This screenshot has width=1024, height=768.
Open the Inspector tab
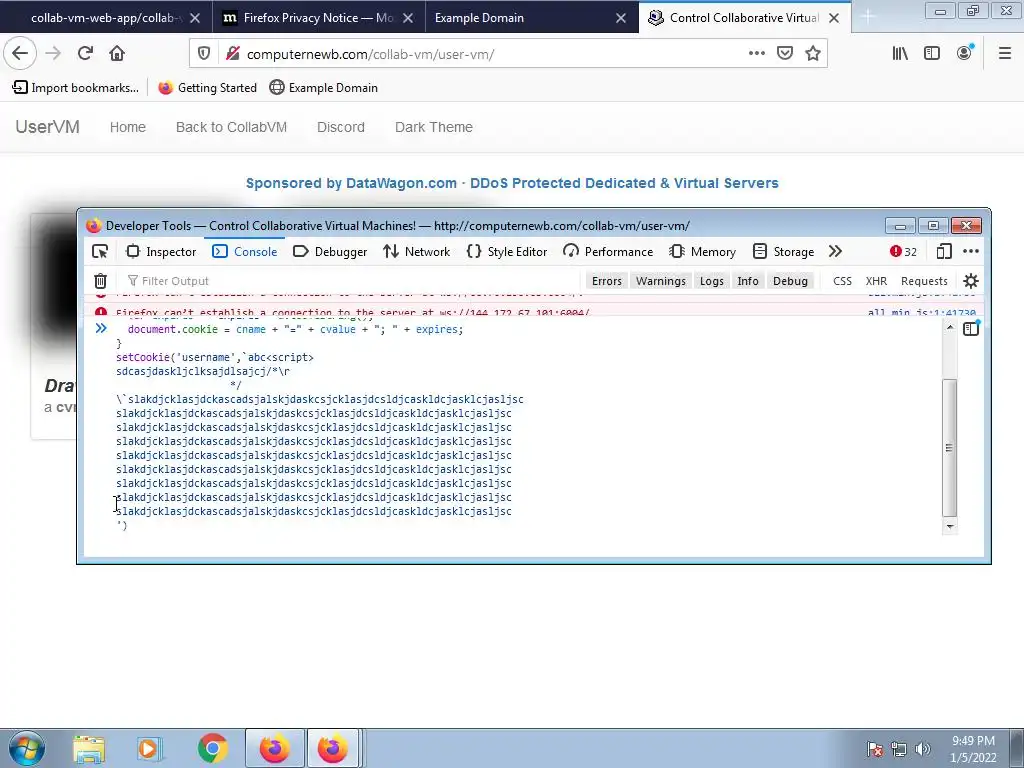161,251
